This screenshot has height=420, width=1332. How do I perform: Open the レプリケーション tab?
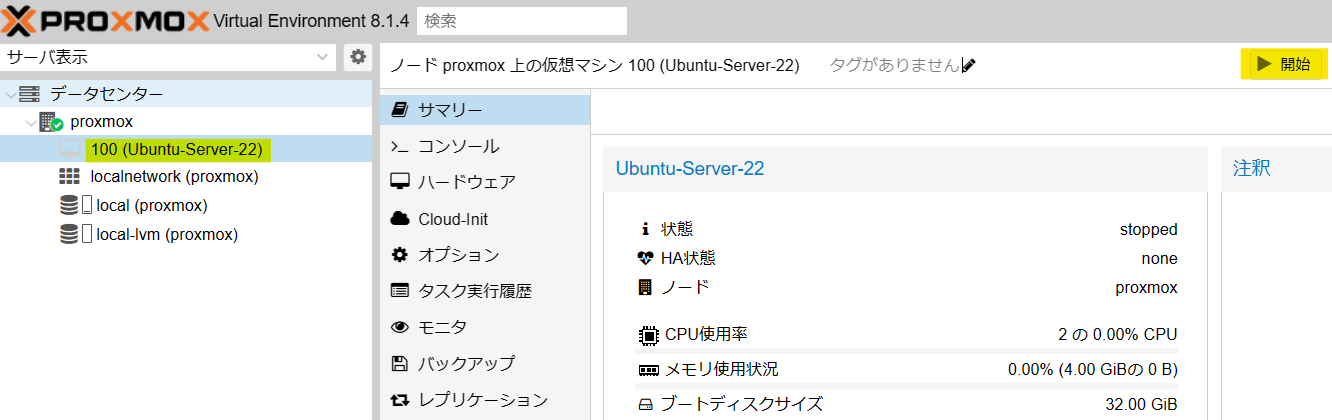point(486,400)
